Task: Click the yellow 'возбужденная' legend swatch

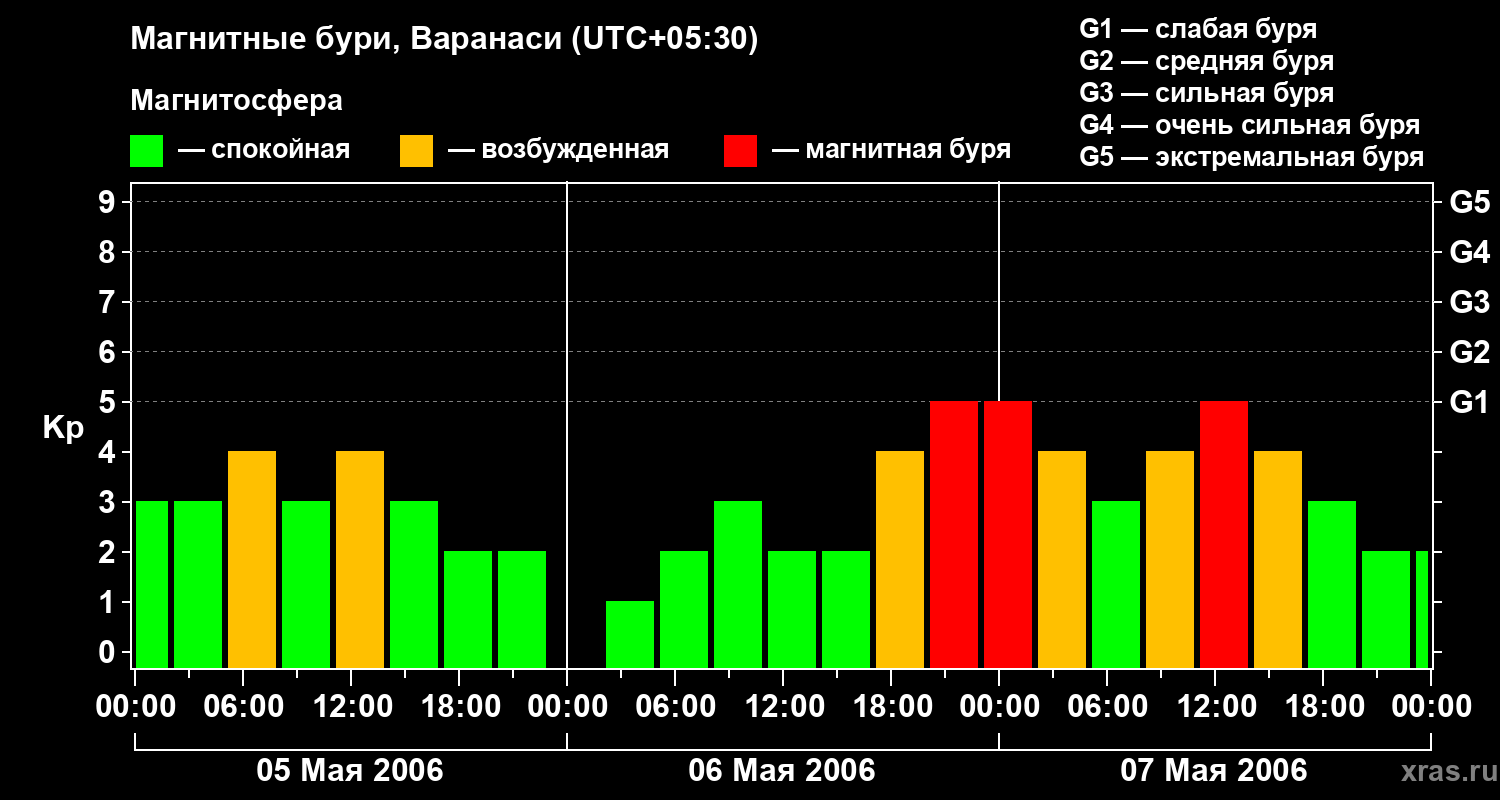Action: click(416, 151)
